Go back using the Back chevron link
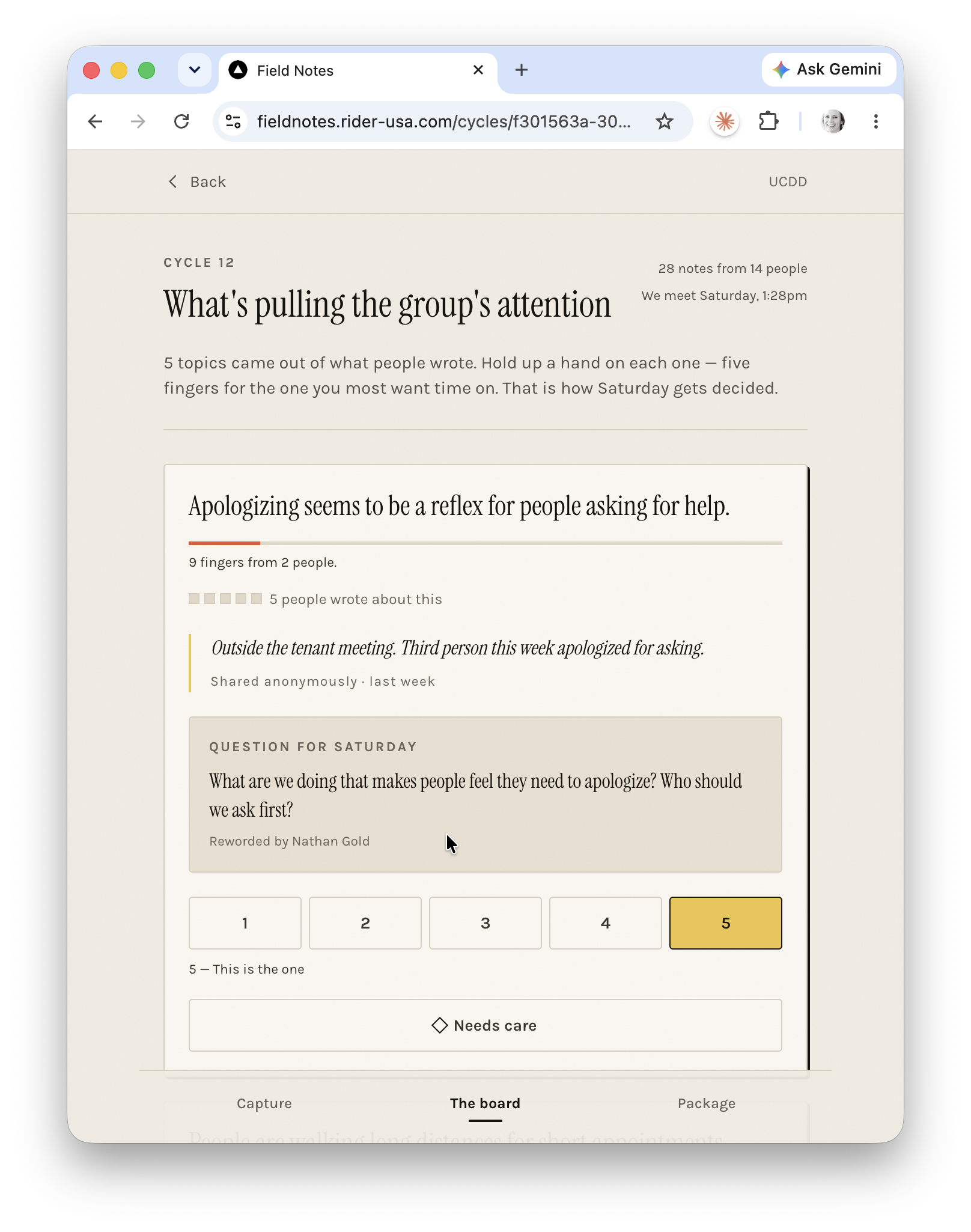 pyautogui.click(x=196, y=181)
